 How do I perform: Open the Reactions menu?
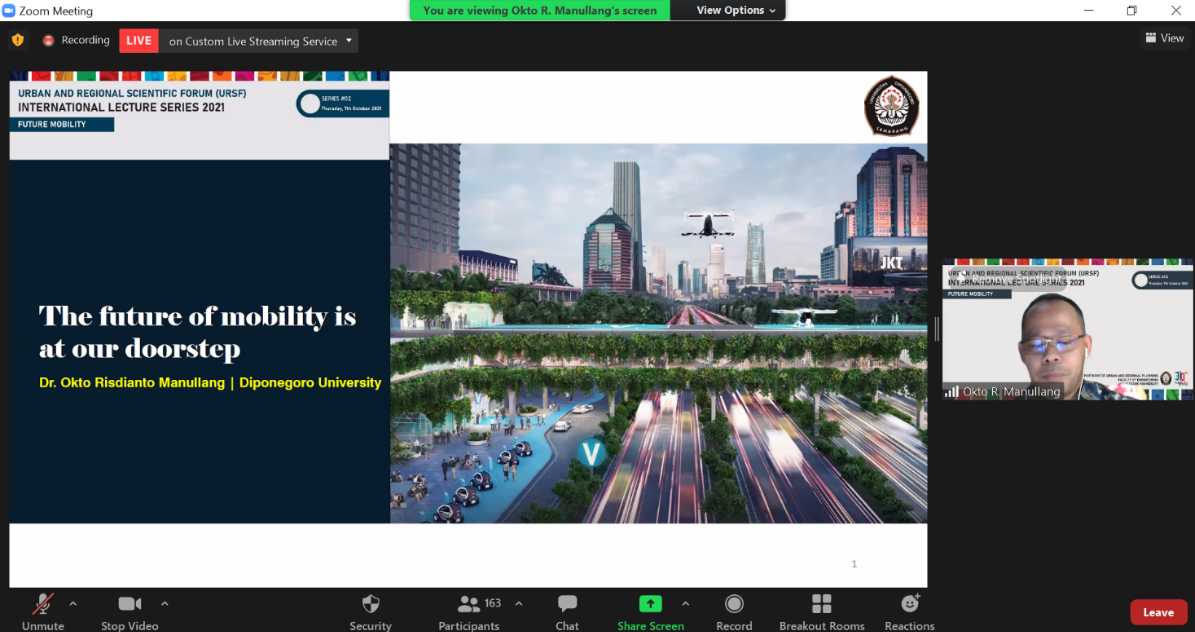pyautogui.click(x=909, y=604)
